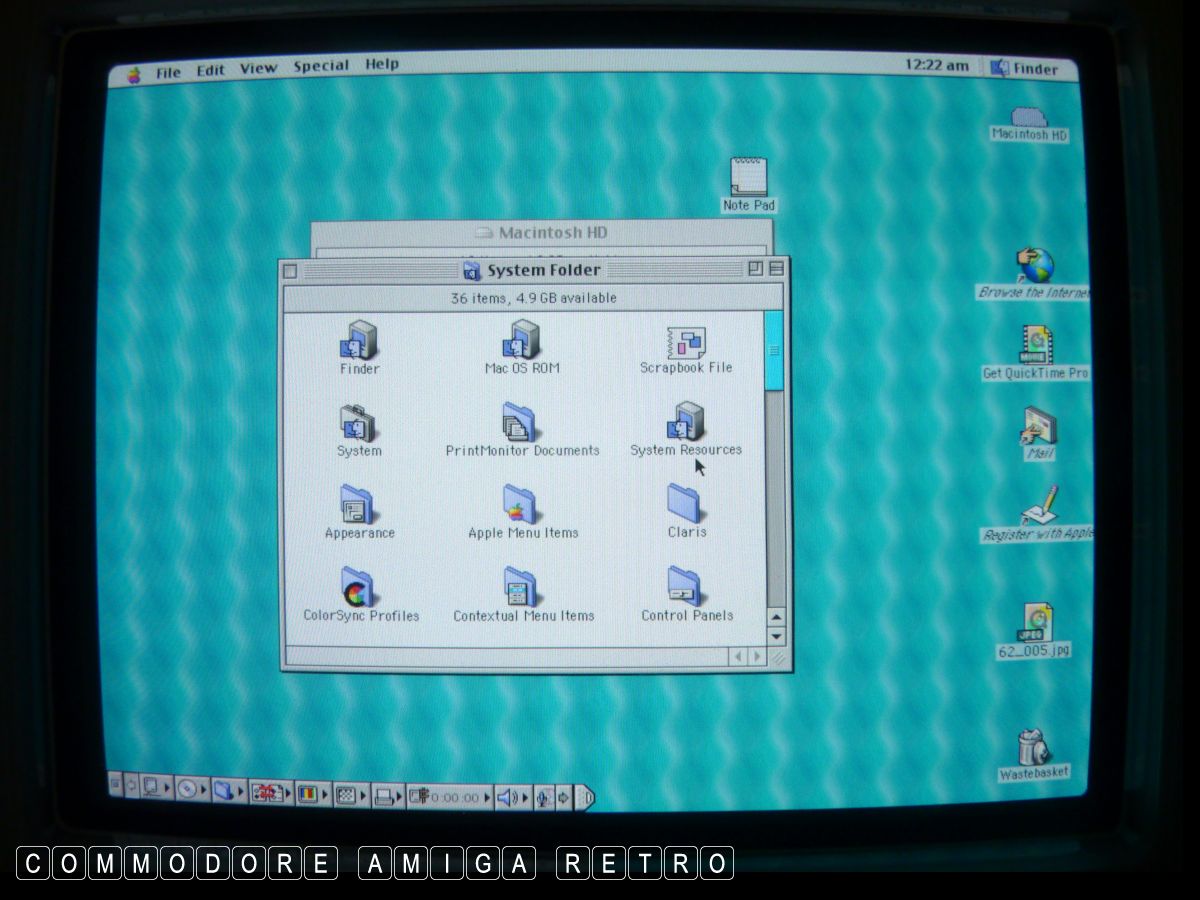The image size is (1200, 900).
Task: Select the 62_005.jpg file on the desktop
Action: [x=1033, y=622]
